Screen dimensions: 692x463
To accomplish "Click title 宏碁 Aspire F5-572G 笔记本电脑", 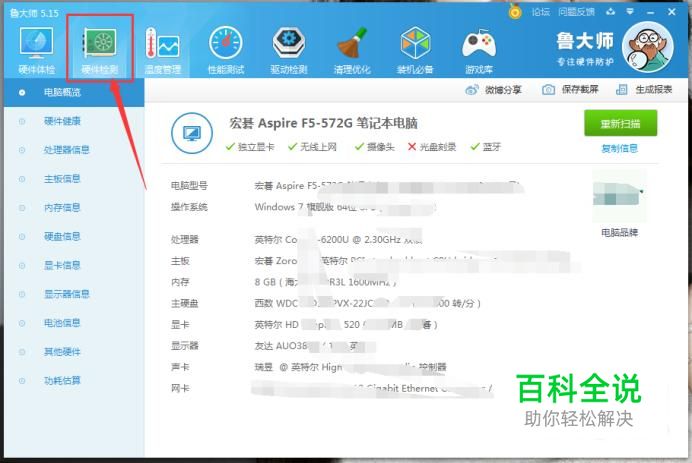I will pos(323,123).
